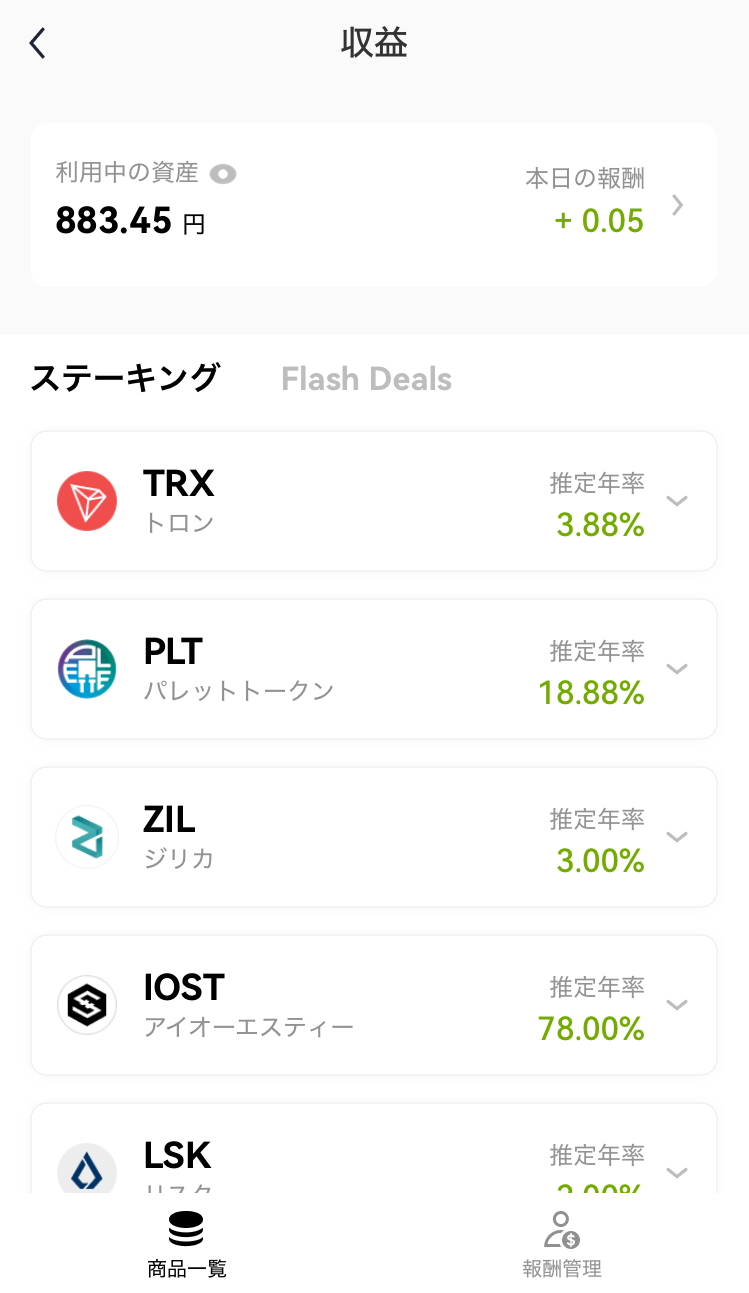Expand the TRX staking row
Viewport: 749px width, 1293px height.
click(677, 501)
